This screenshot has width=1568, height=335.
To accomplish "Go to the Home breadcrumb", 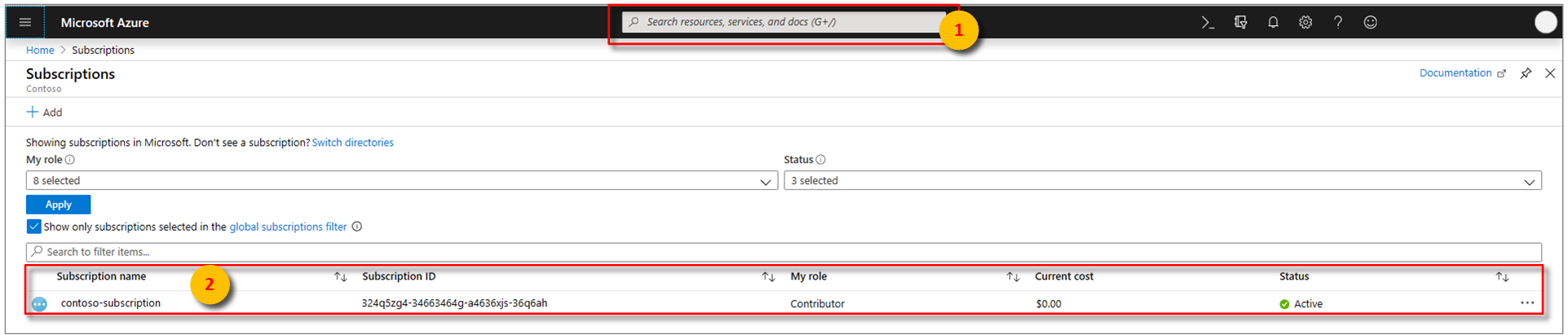I will point(40,51).
